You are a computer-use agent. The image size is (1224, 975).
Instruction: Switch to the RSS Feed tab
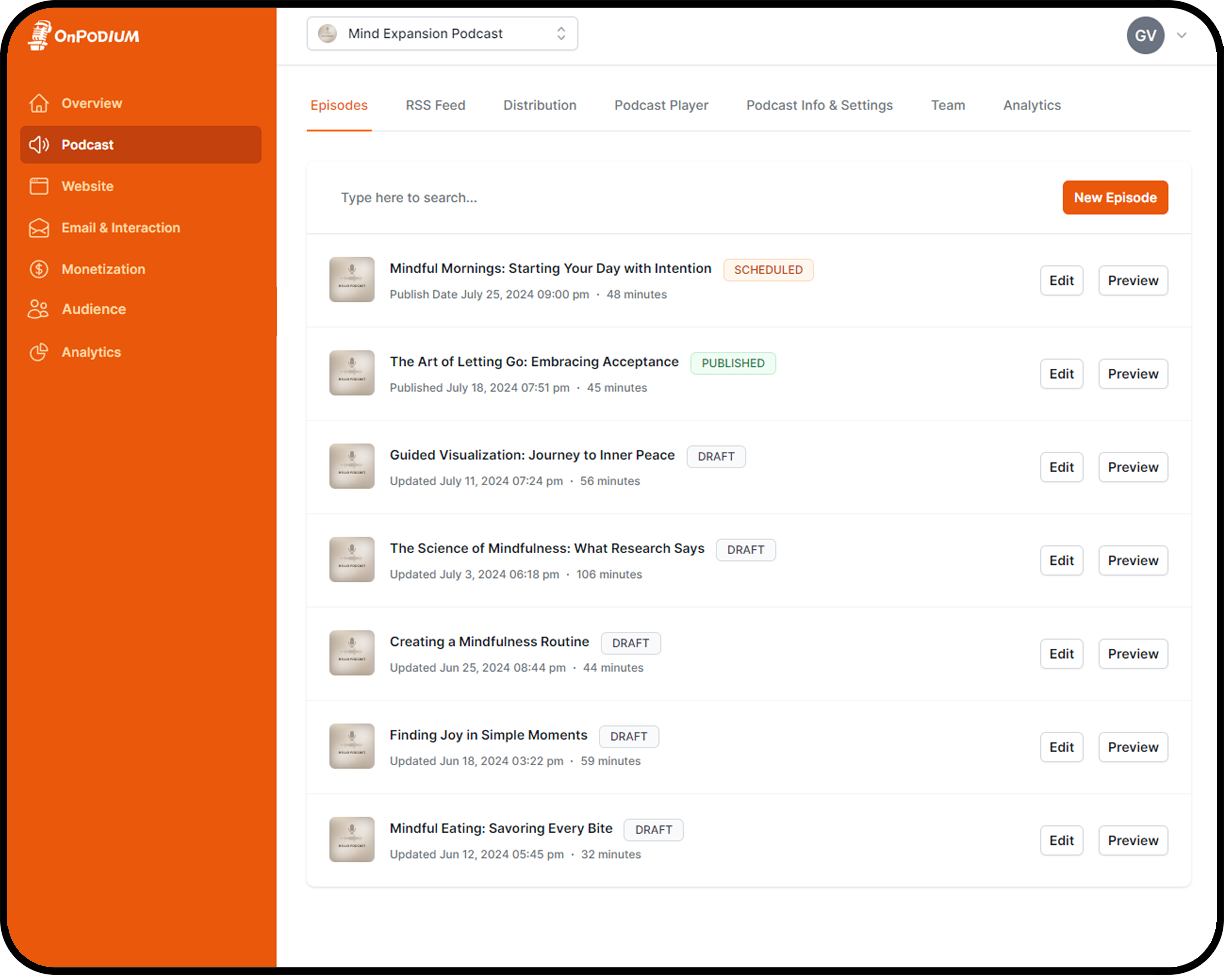435,105
